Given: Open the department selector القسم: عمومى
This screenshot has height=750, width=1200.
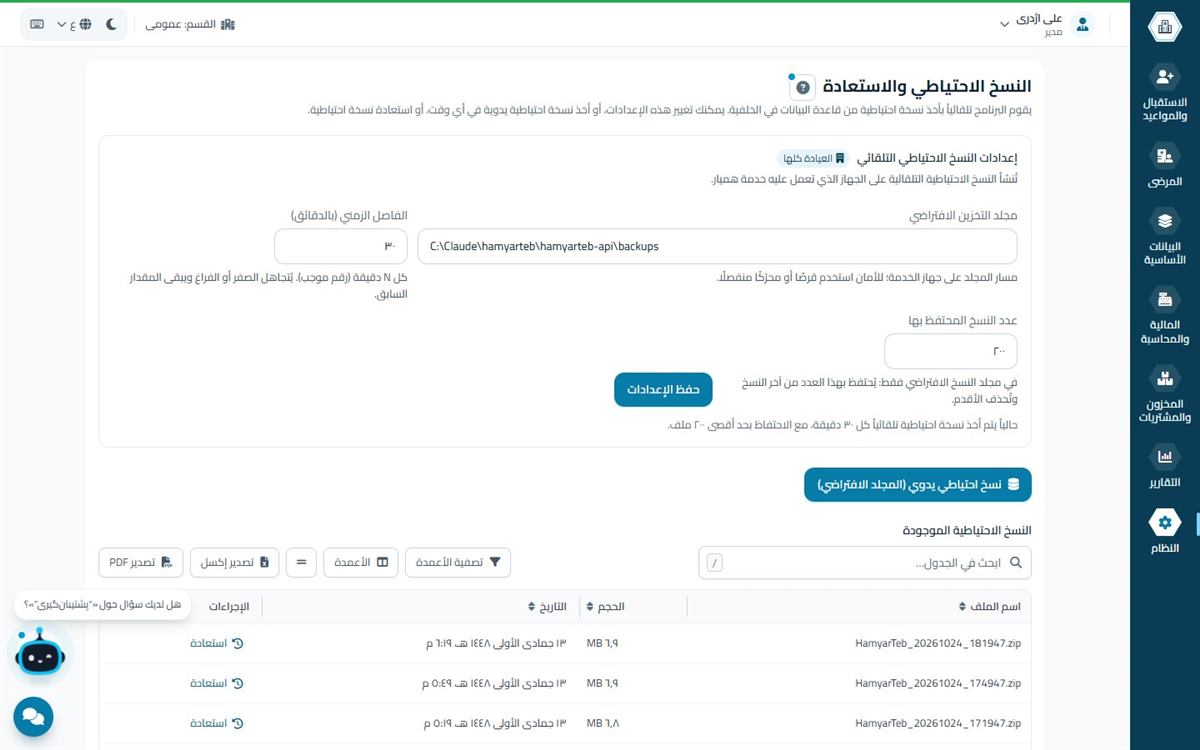Looking at the screenshot, I should pos(189,24).
